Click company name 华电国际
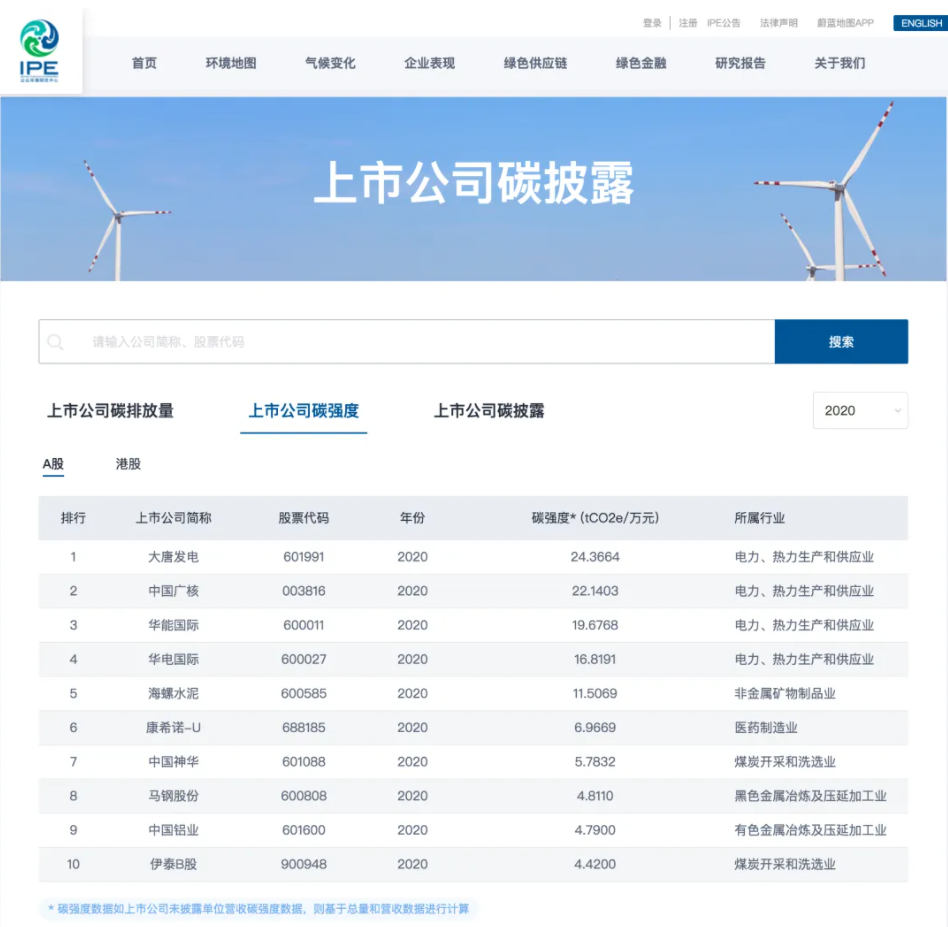 click(174, 659)
